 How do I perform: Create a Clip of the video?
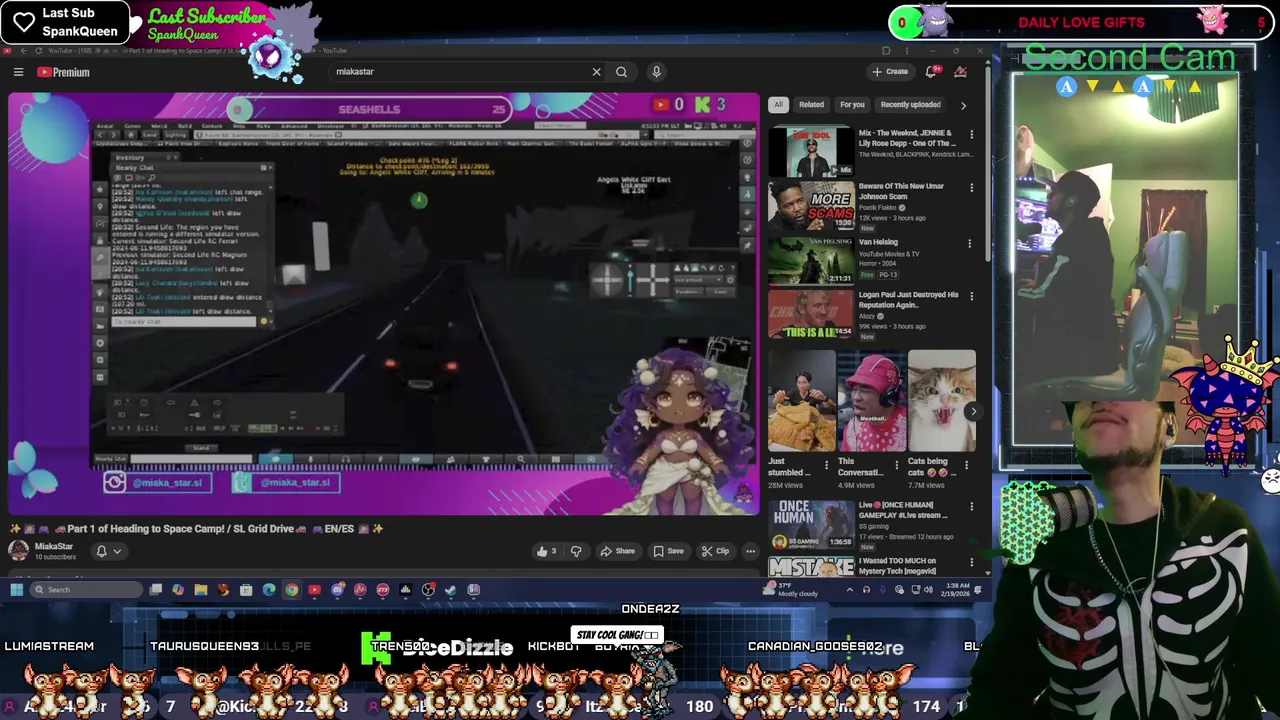(x=715, y=551)
